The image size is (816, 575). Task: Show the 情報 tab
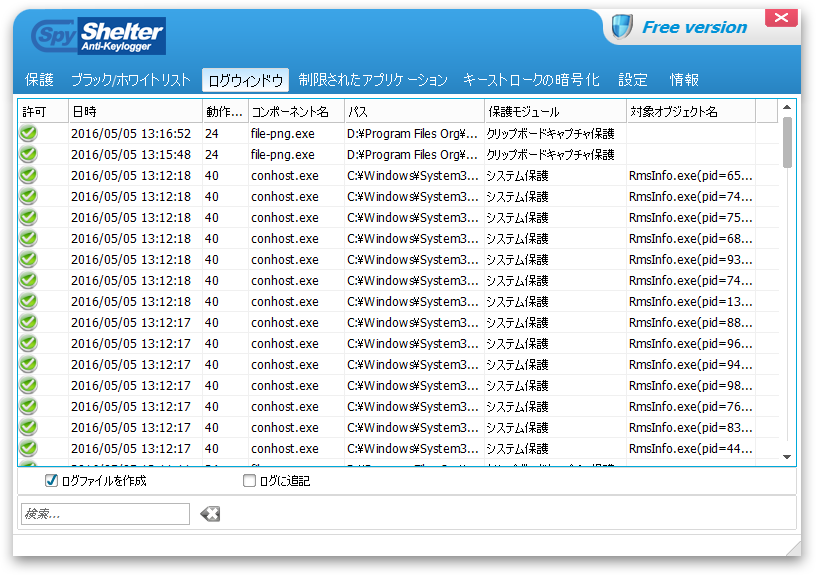coord(684,80)
